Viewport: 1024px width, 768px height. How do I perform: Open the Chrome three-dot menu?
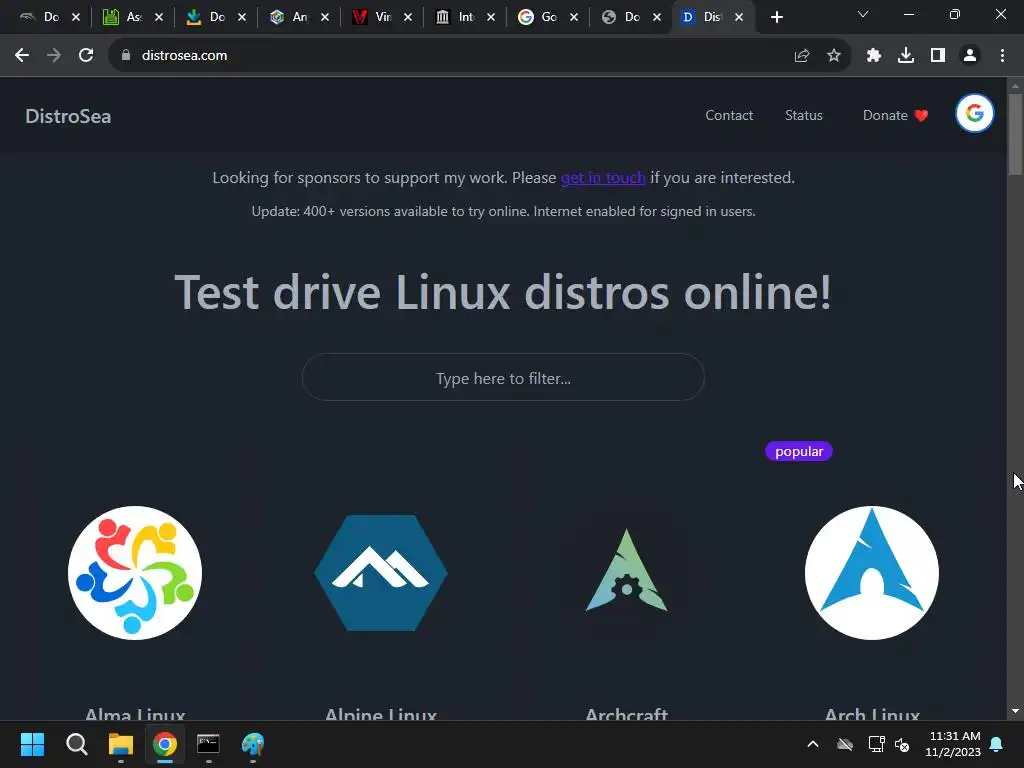point(1002,56)
